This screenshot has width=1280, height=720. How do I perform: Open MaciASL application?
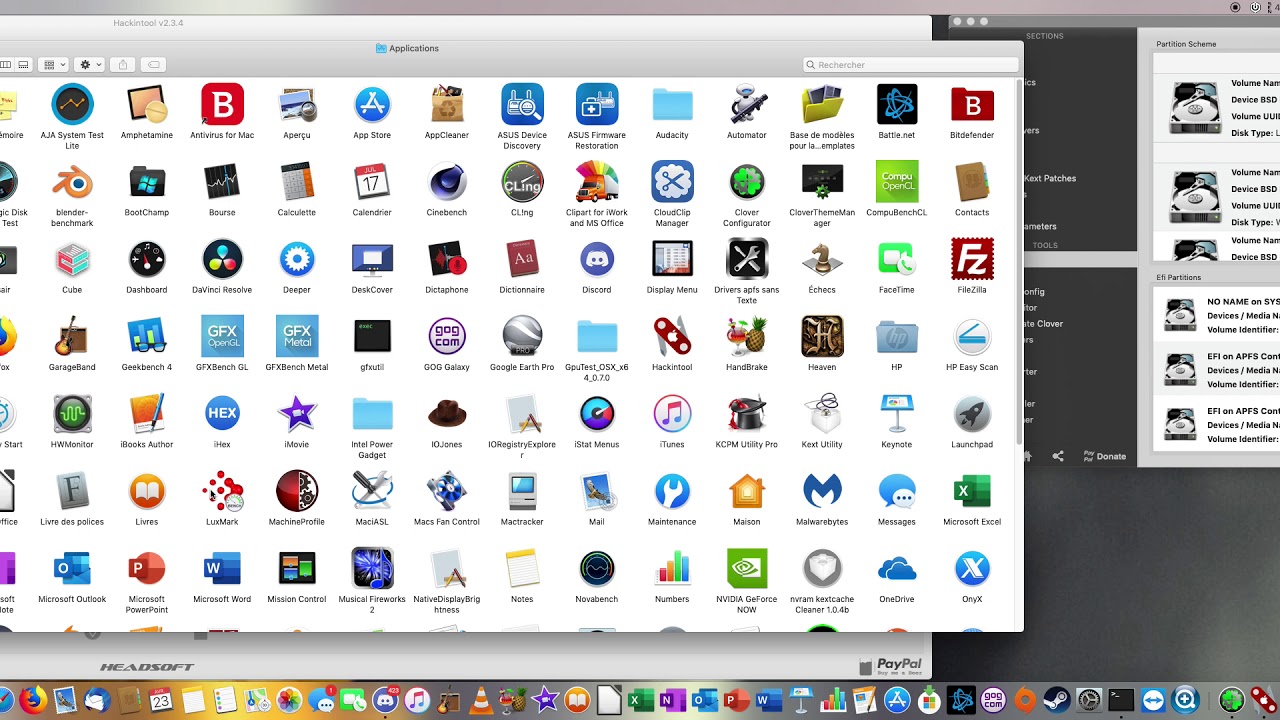pos(372,491)
